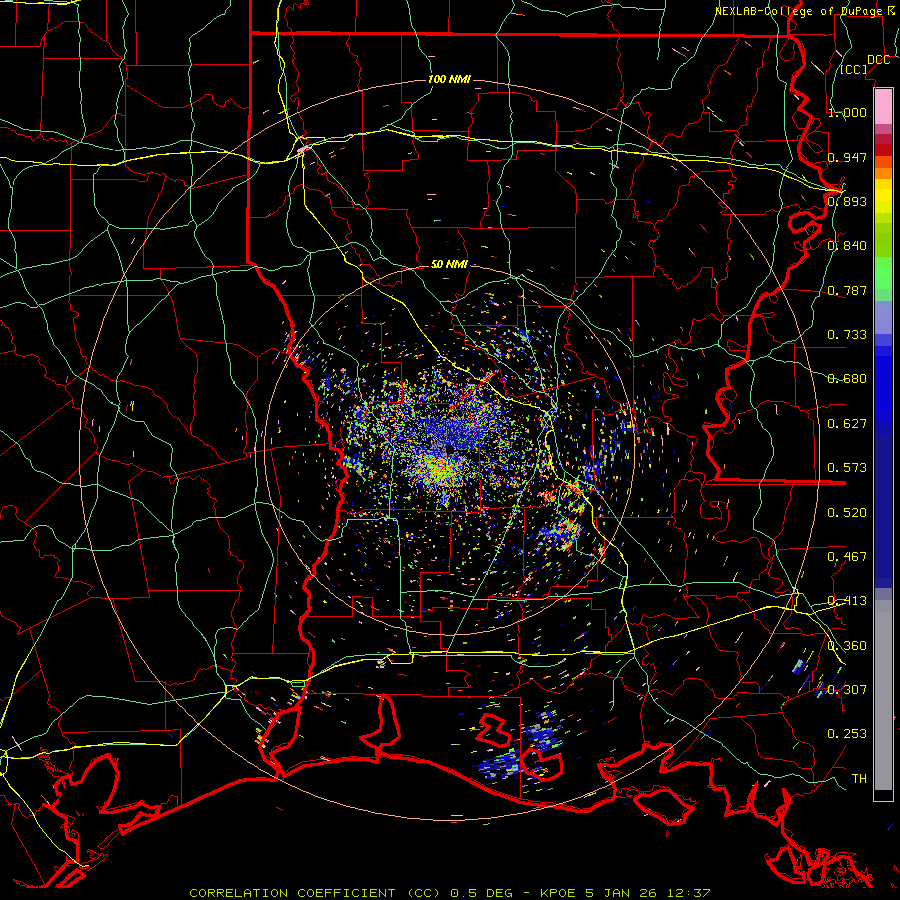Image resolution: width=900 pixels, height=900 pixels.
Task: Click the bright green swatch near 0.787
Action: coord(883,273)
